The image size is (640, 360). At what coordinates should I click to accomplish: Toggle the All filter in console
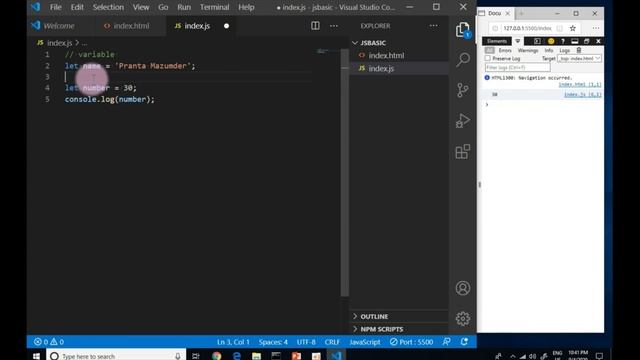(x=489, y=50)
